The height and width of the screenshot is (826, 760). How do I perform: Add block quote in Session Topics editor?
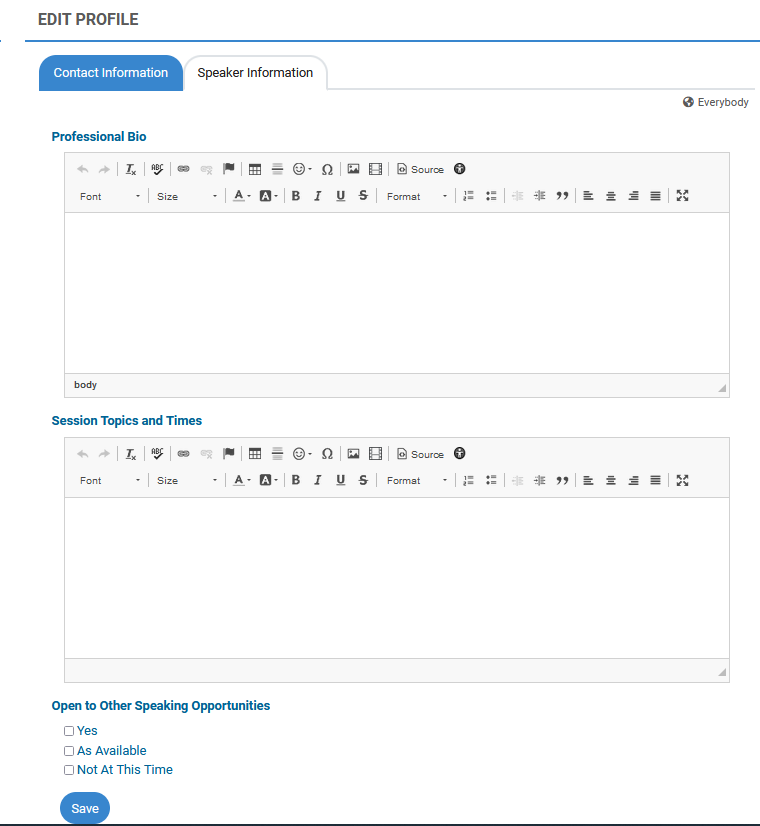[x=562, y=481]
